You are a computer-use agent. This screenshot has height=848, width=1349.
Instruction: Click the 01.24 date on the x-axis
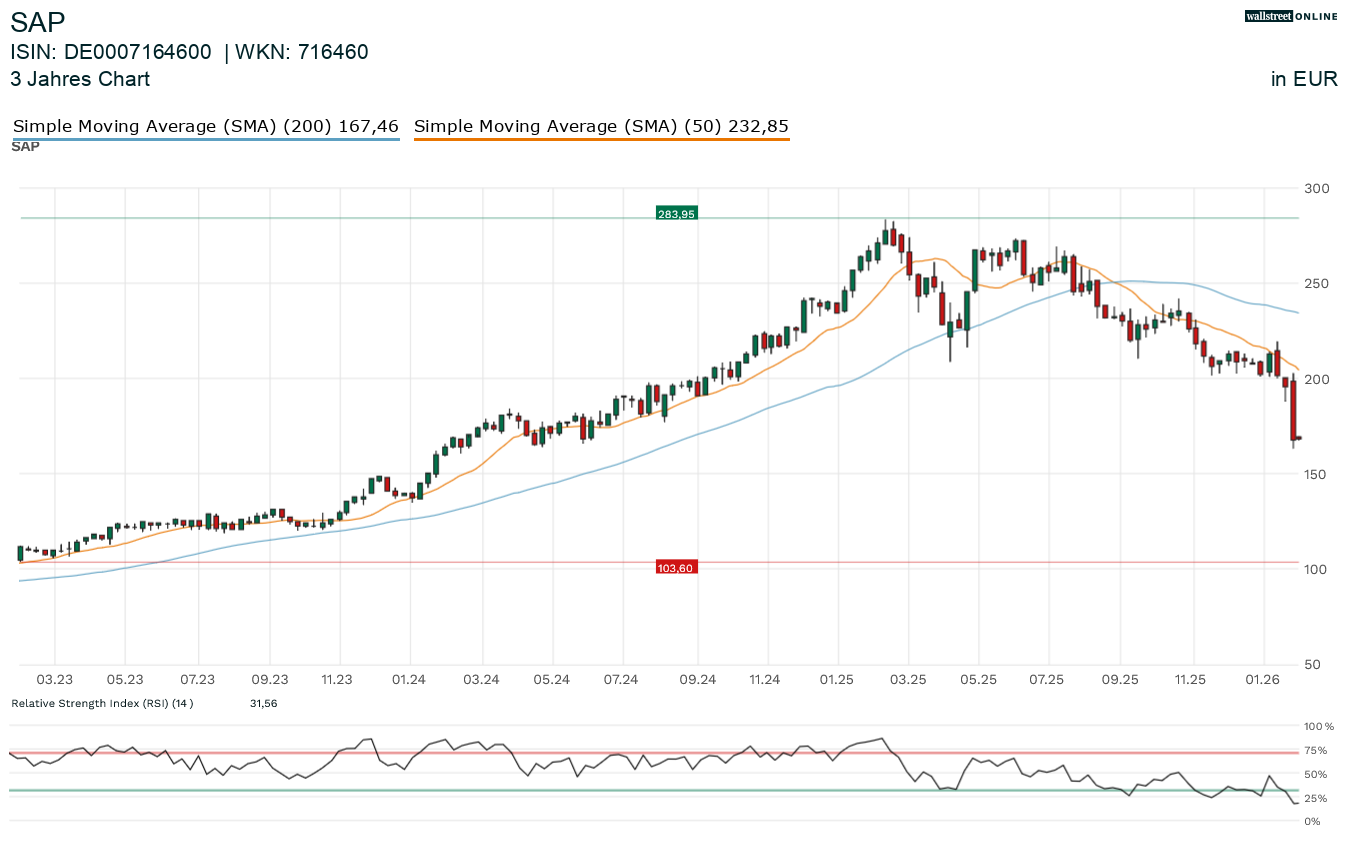[x=409, y=680]
